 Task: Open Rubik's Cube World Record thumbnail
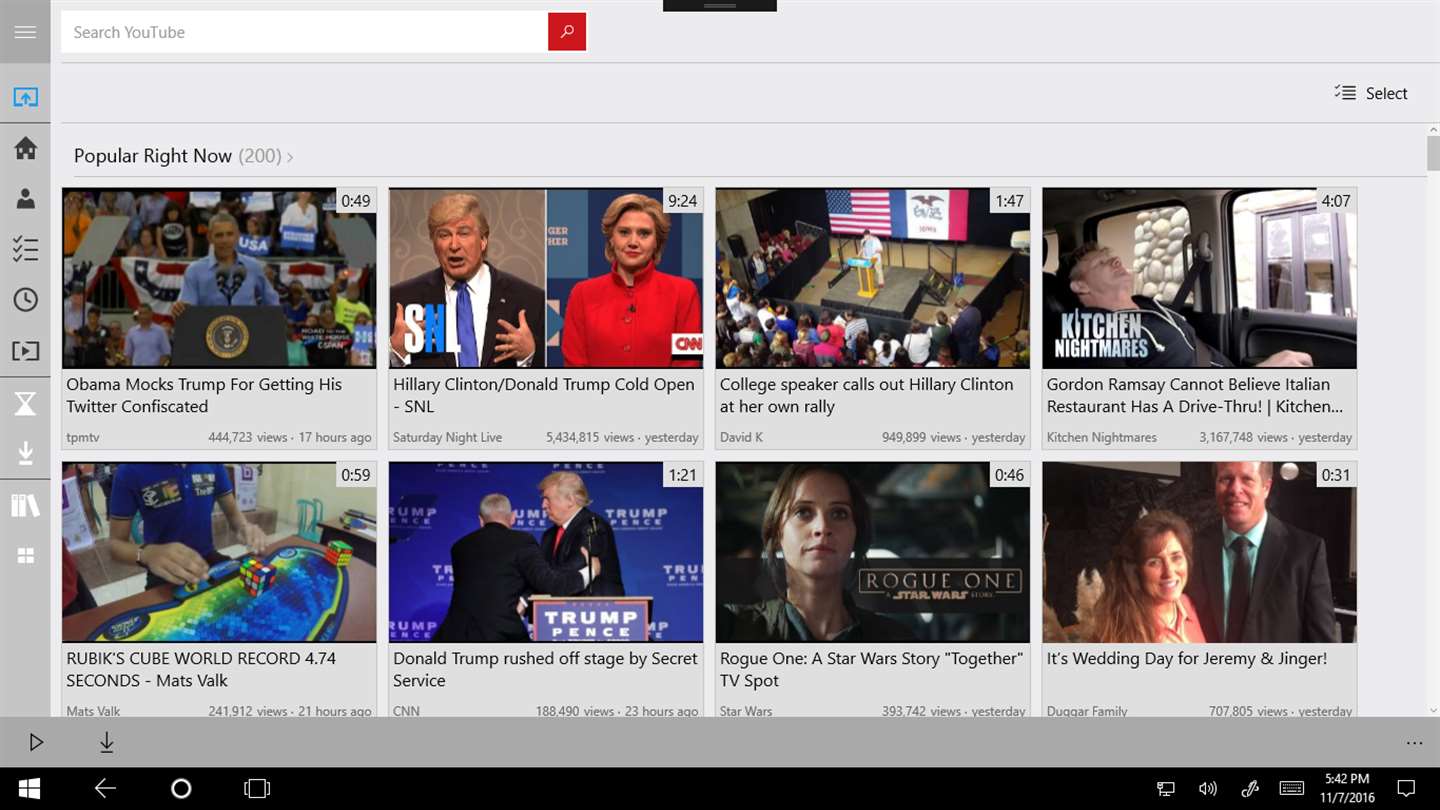coord(219,552)
